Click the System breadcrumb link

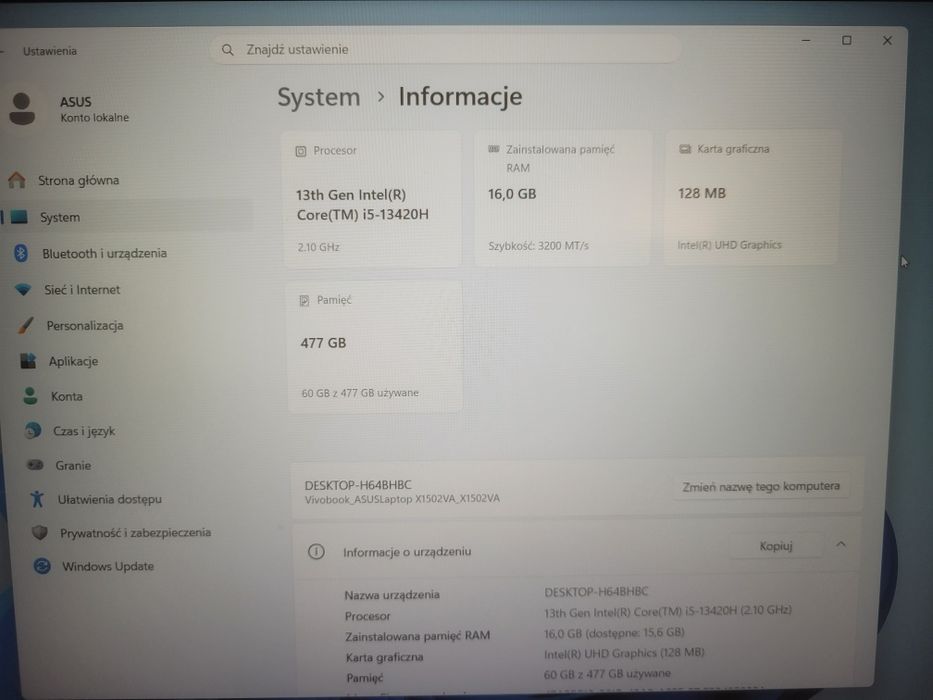click(319, 97)
